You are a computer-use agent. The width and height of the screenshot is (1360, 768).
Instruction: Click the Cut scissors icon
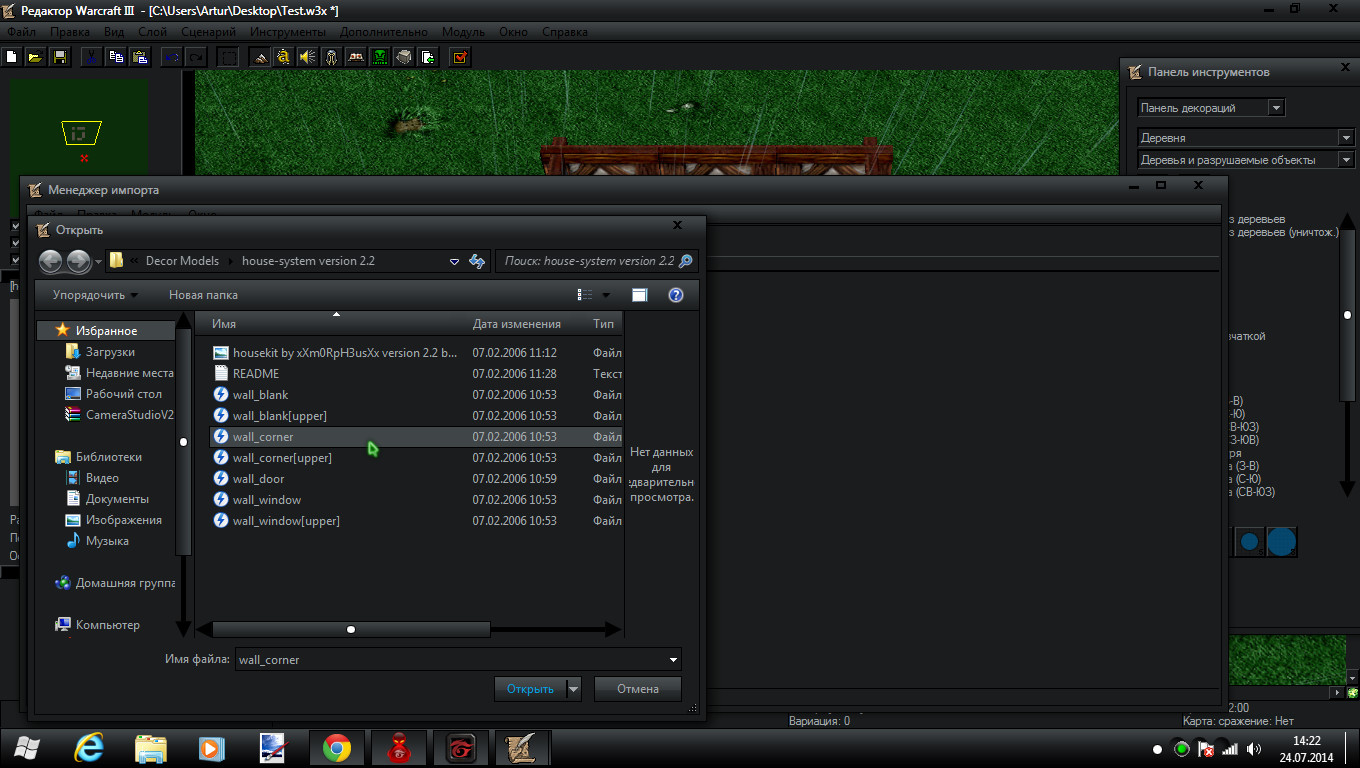(92, 57)
